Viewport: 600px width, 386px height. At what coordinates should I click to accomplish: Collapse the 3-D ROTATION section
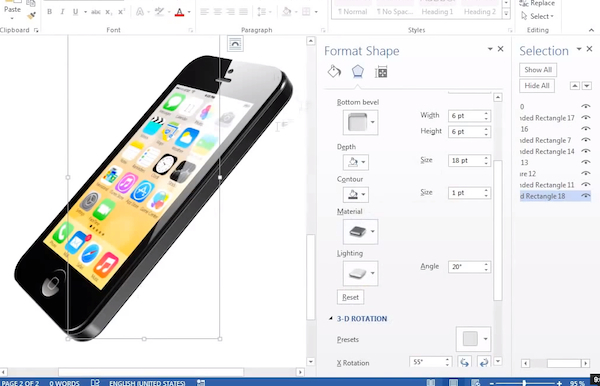point(331,319)
